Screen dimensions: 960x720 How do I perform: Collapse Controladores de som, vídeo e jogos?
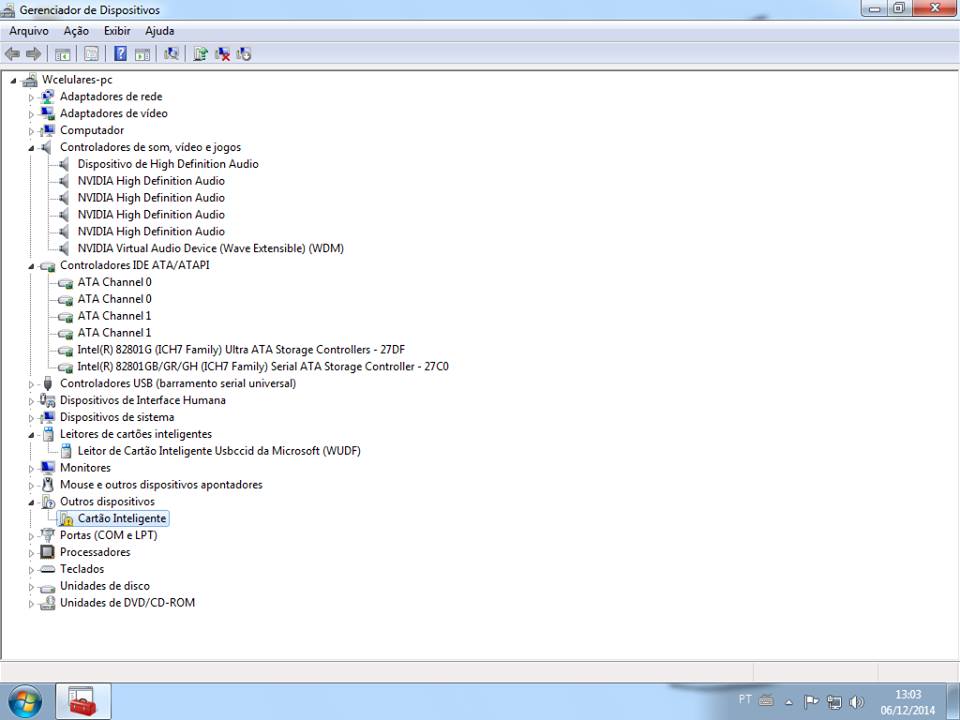(31, 148)
